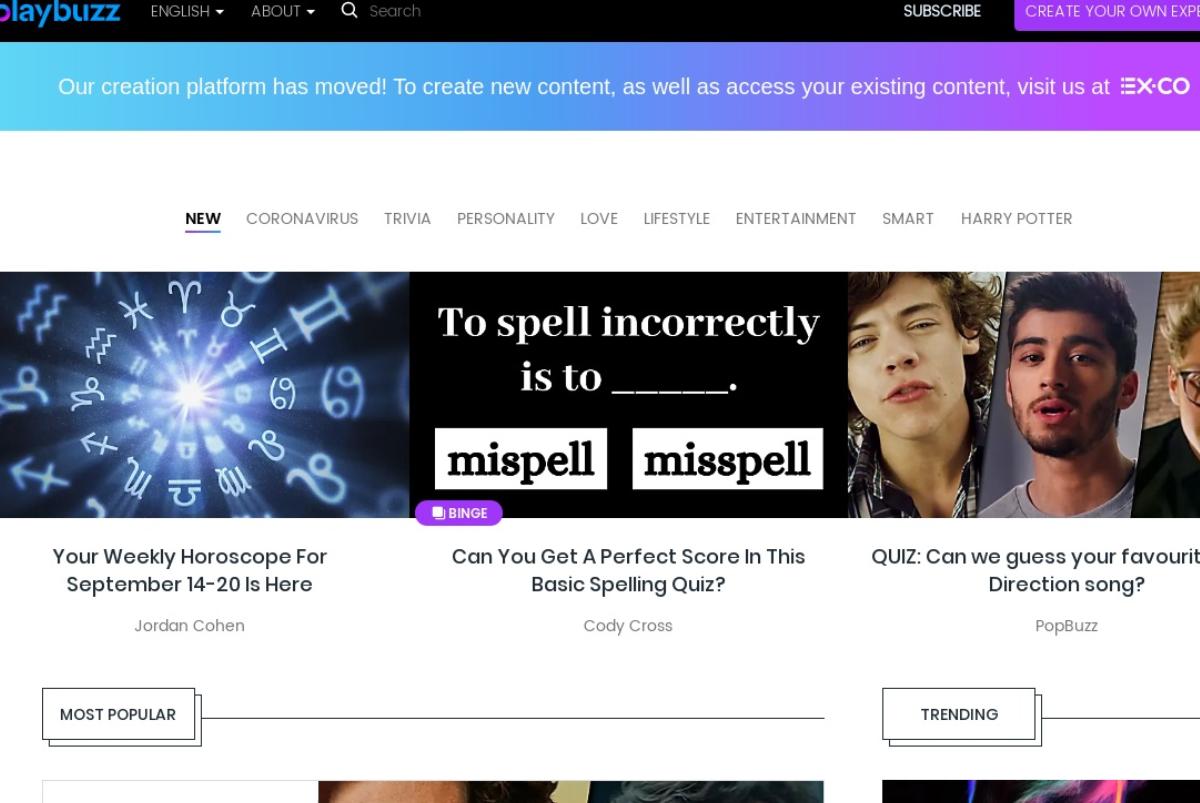
Task: Click the SUBSCRIBE link
Action: [x=942, y=11]
